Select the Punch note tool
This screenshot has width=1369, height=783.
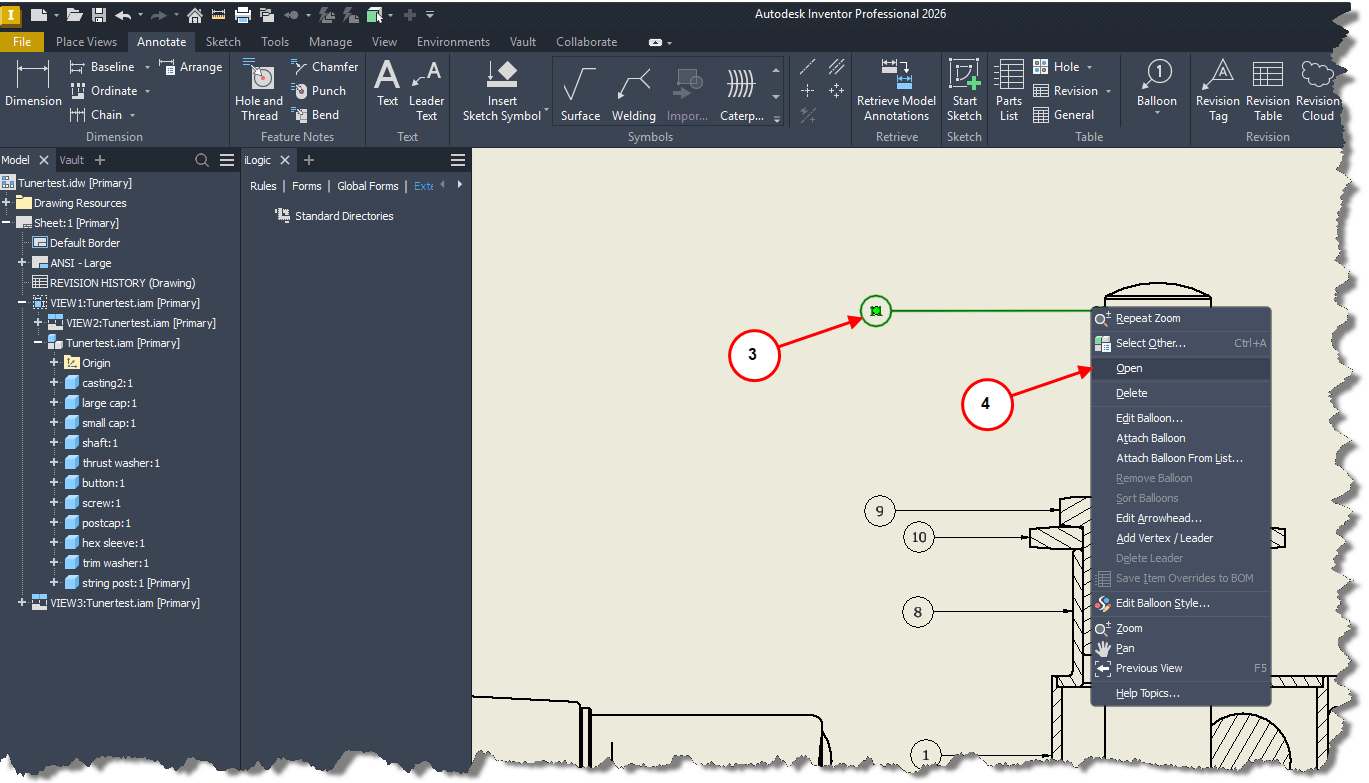pos(319,91)
